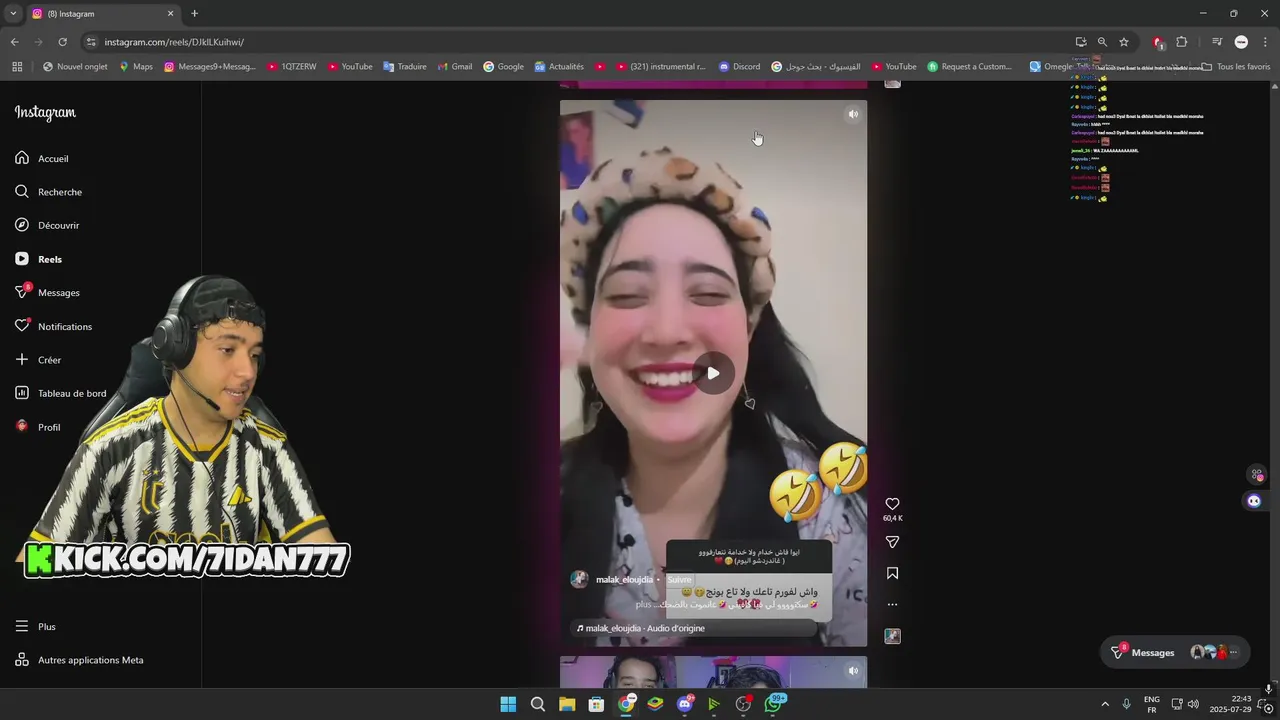Play the reel video
This screenshot has width=1280, height=720.
713,373
